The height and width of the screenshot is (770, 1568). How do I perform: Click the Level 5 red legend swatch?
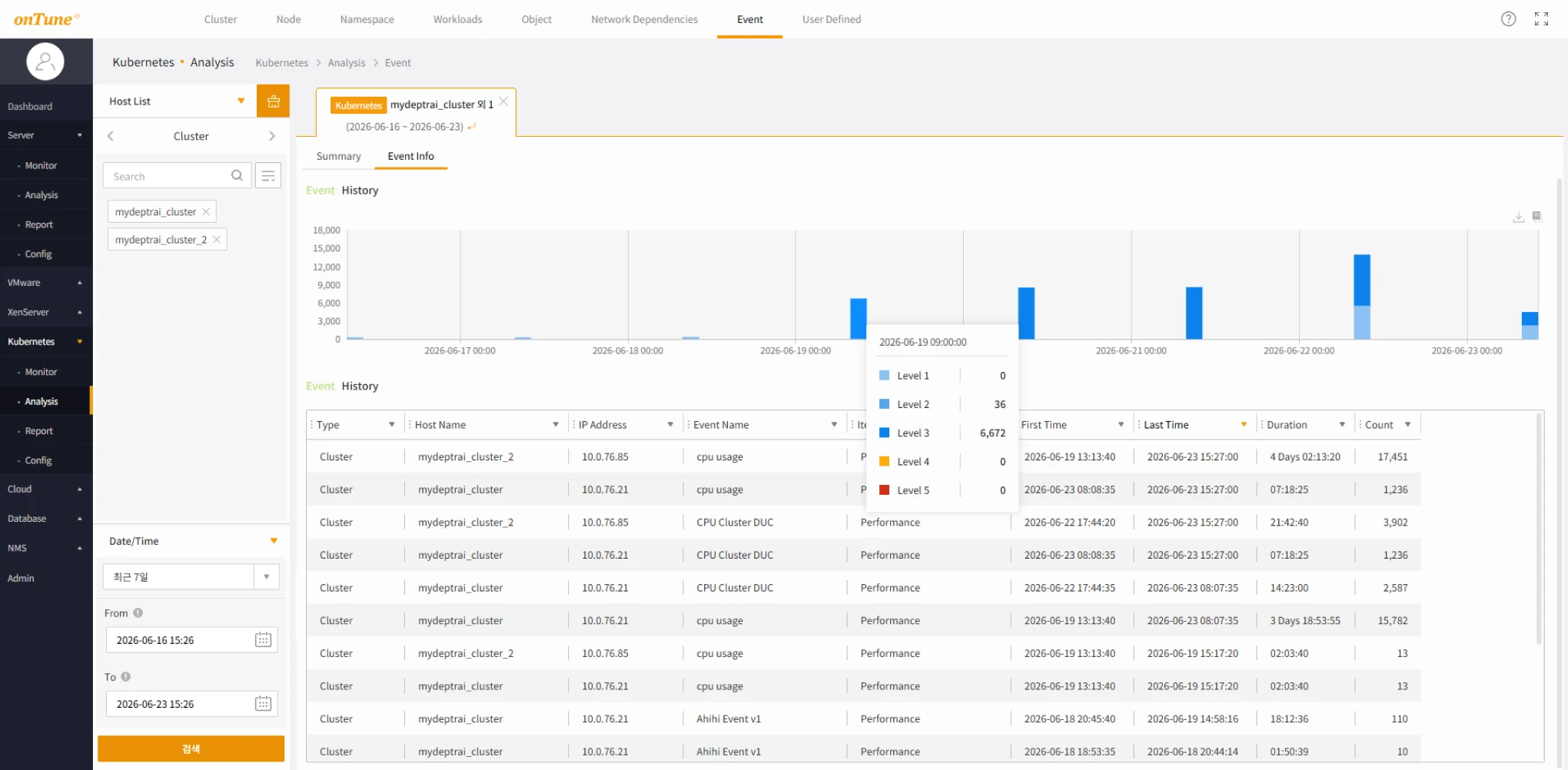pyautogui.click(x=884, y=490)
